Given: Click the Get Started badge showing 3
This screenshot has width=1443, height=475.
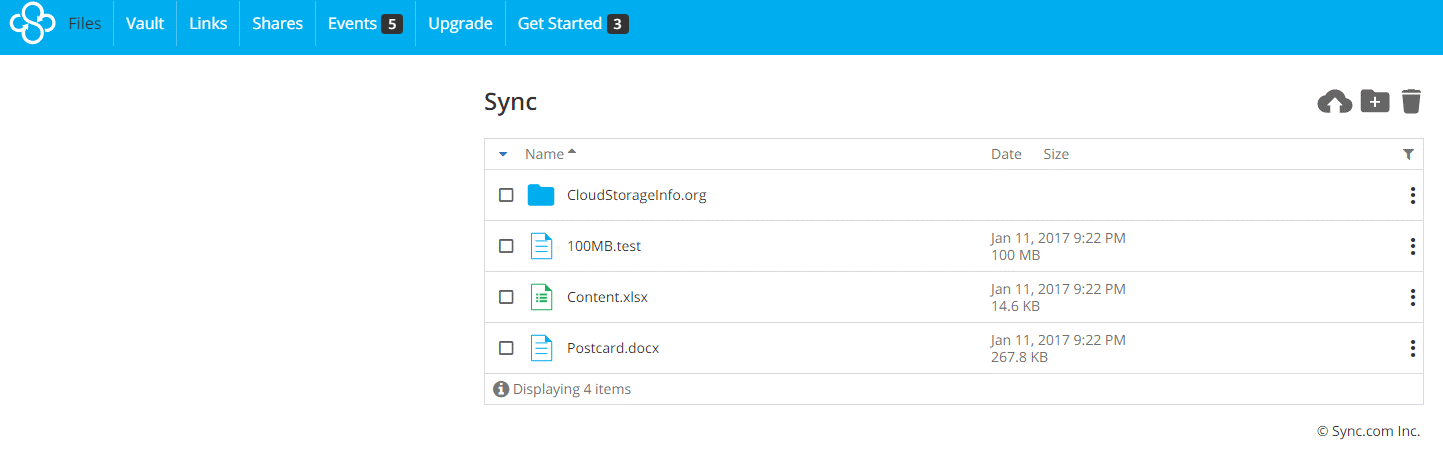Looking at the screenshot, I should tap(618, 24).
